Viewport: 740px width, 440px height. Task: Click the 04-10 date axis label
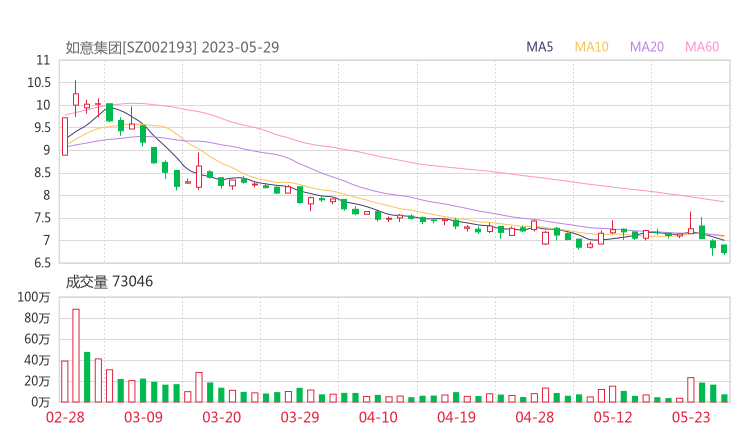378,417
